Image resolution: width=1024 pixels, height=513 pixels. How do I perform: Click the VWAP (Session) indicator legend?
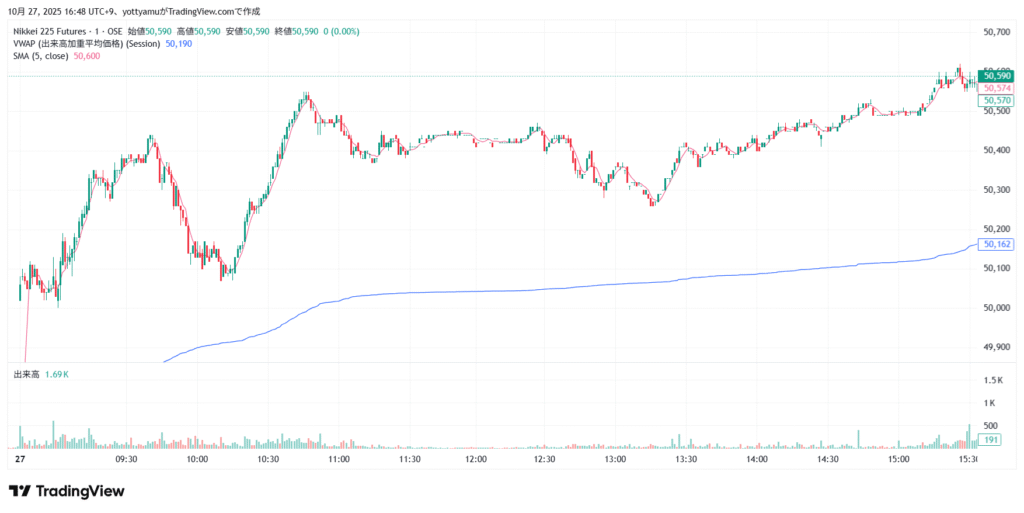point(86,44)
